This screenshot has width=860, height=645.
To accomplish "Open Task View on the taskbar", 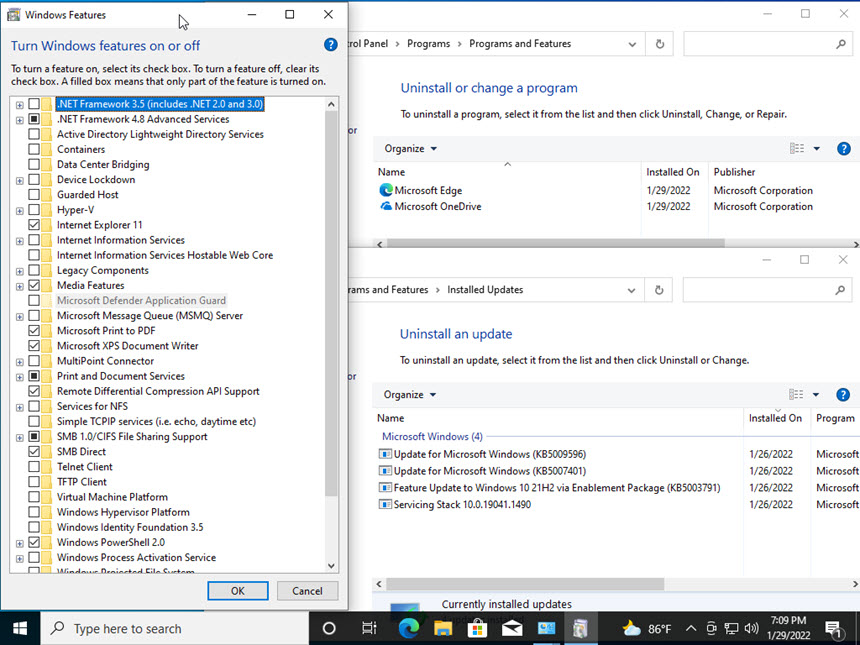I will coord(369,629).
